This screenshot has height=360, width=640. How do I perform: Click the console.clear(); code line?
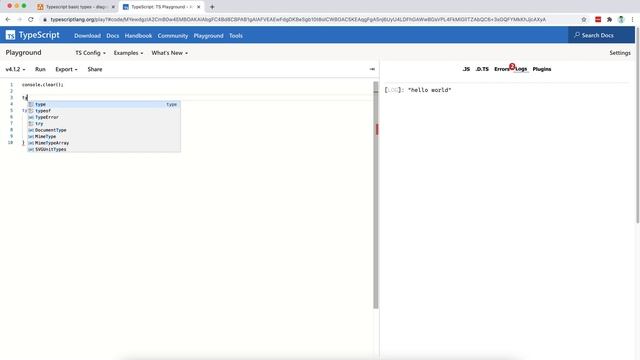click(42, 85)
